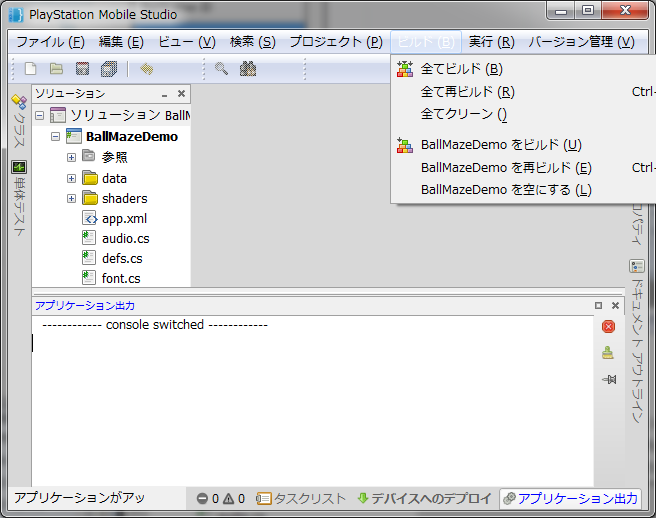Image resolution: width=656 pixels, height=518 pixels.
Task: Close the ソリューション panel
Action: pos(181,93)
